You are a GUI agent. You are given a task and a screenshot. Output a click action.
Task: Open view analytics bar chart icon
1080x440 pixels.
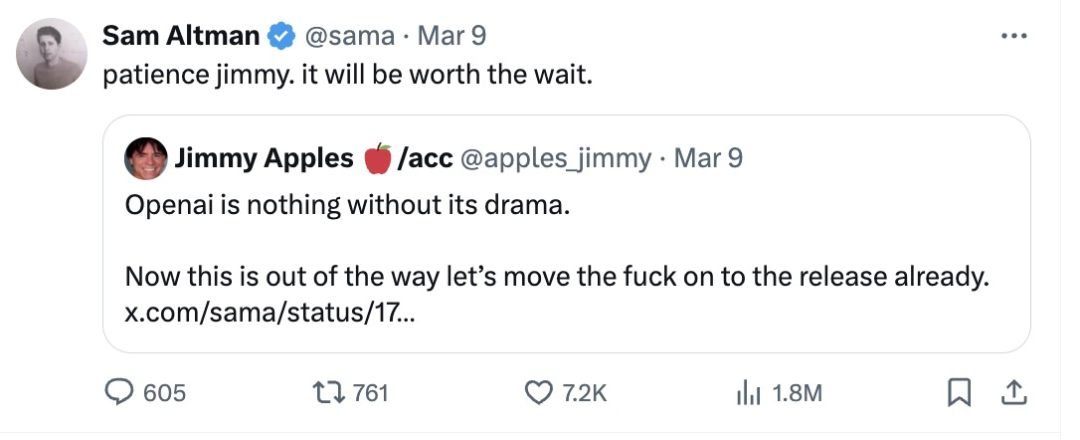pyautogui.click(x=749, y=393)
